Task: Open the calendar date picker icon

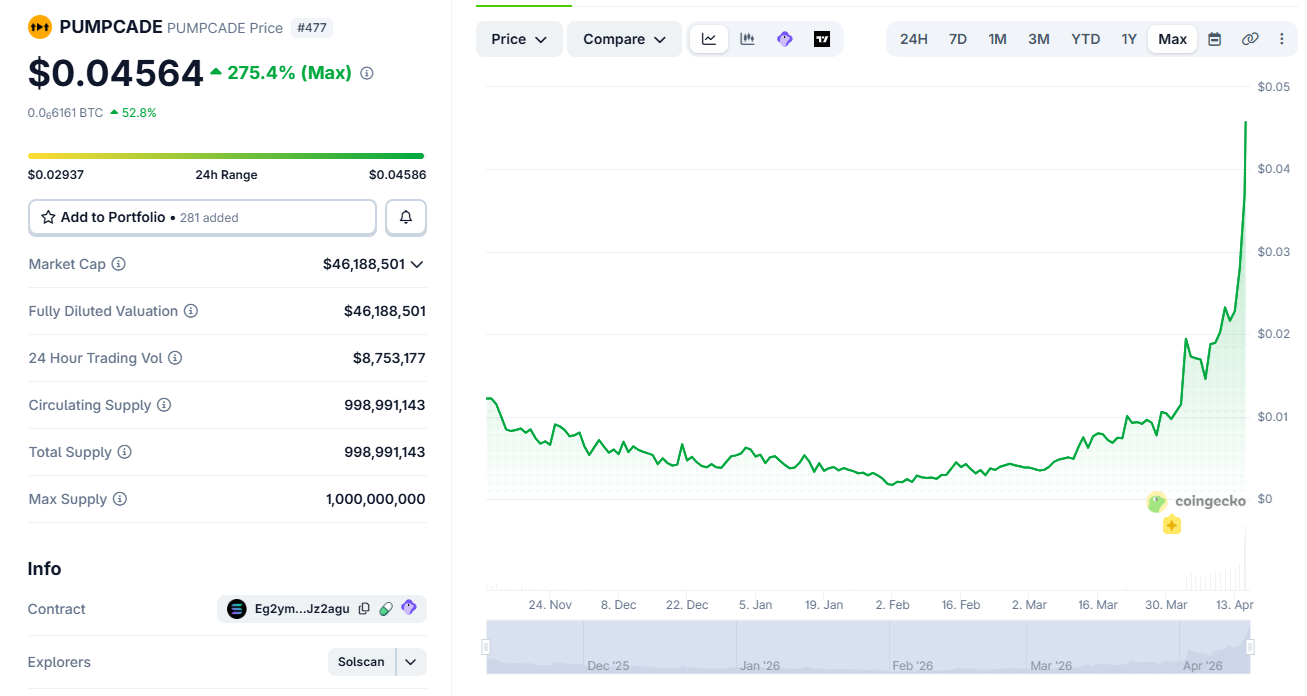Action: pos(1214,38)
